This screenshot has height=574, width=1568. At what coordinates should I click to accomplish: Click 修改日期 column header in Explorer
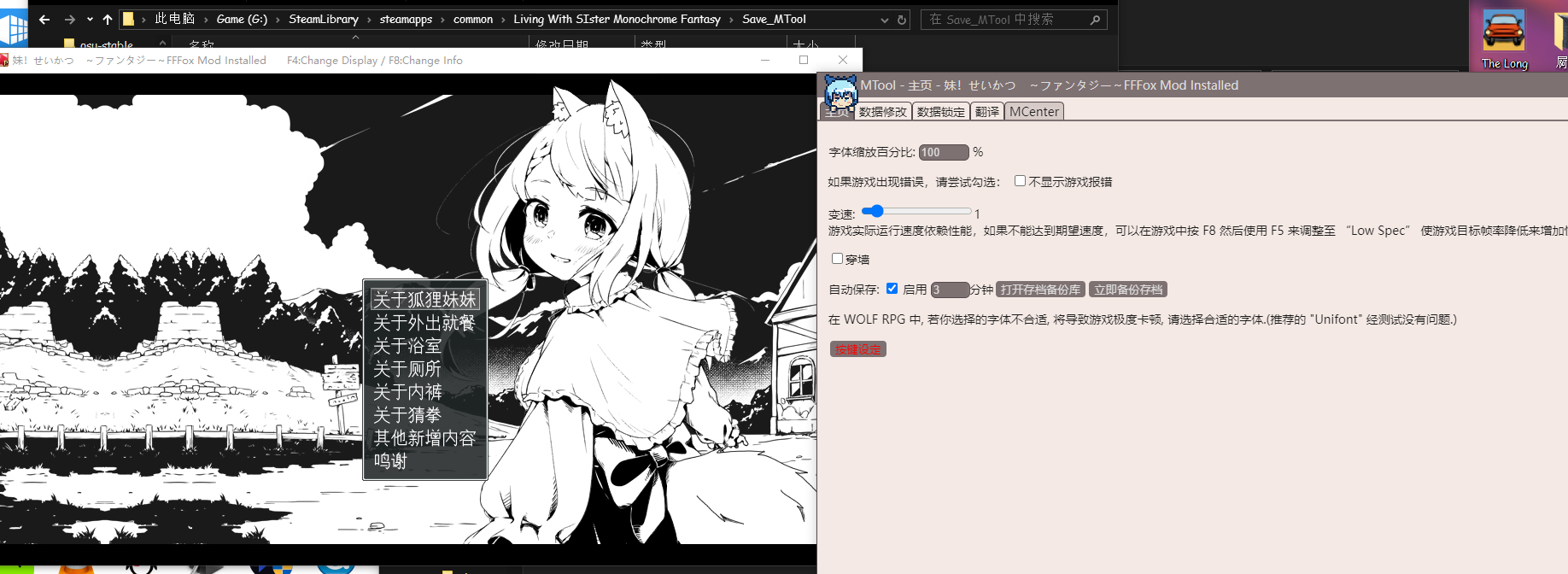562,44
